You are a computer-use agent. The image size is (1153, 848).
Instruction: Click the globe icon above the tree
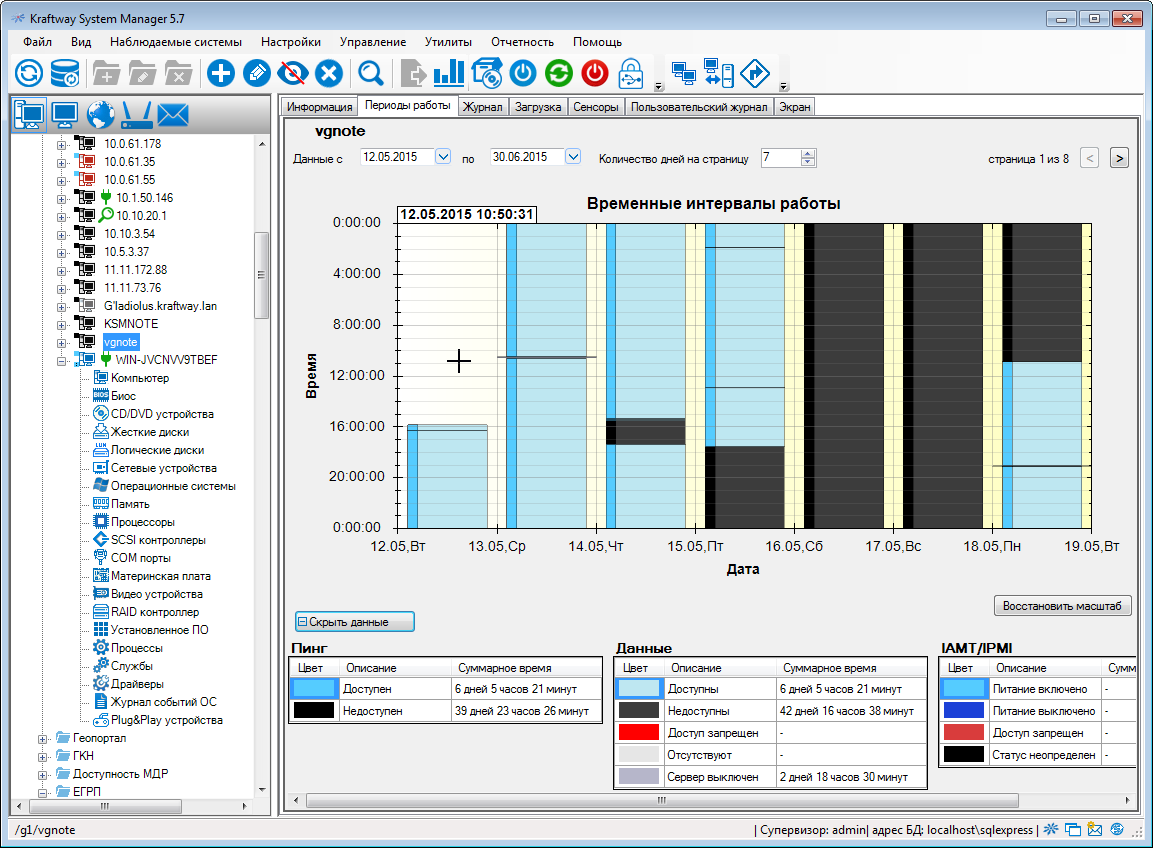pyautogui.click(x=100, y=114)
